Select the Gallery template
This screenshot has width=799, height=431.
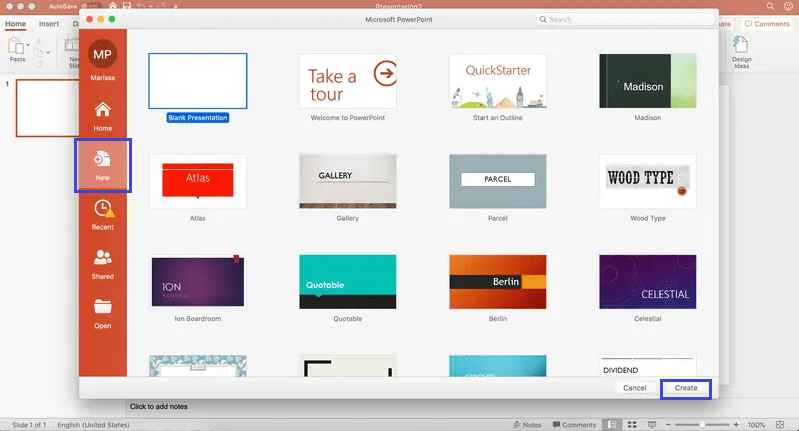click(x=348, y=181)
